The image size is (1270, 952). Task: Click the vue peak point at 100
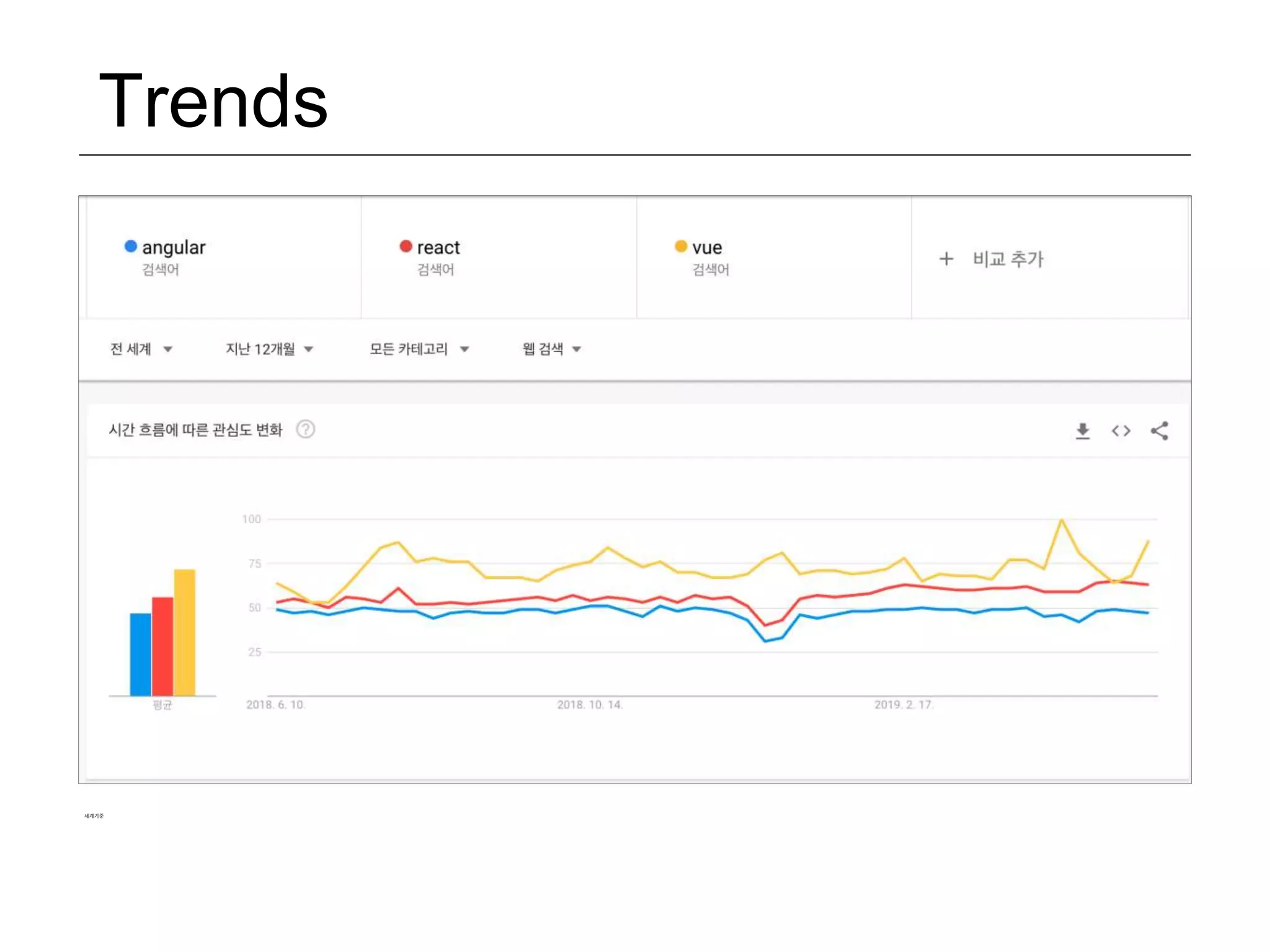pos(1062,520)
